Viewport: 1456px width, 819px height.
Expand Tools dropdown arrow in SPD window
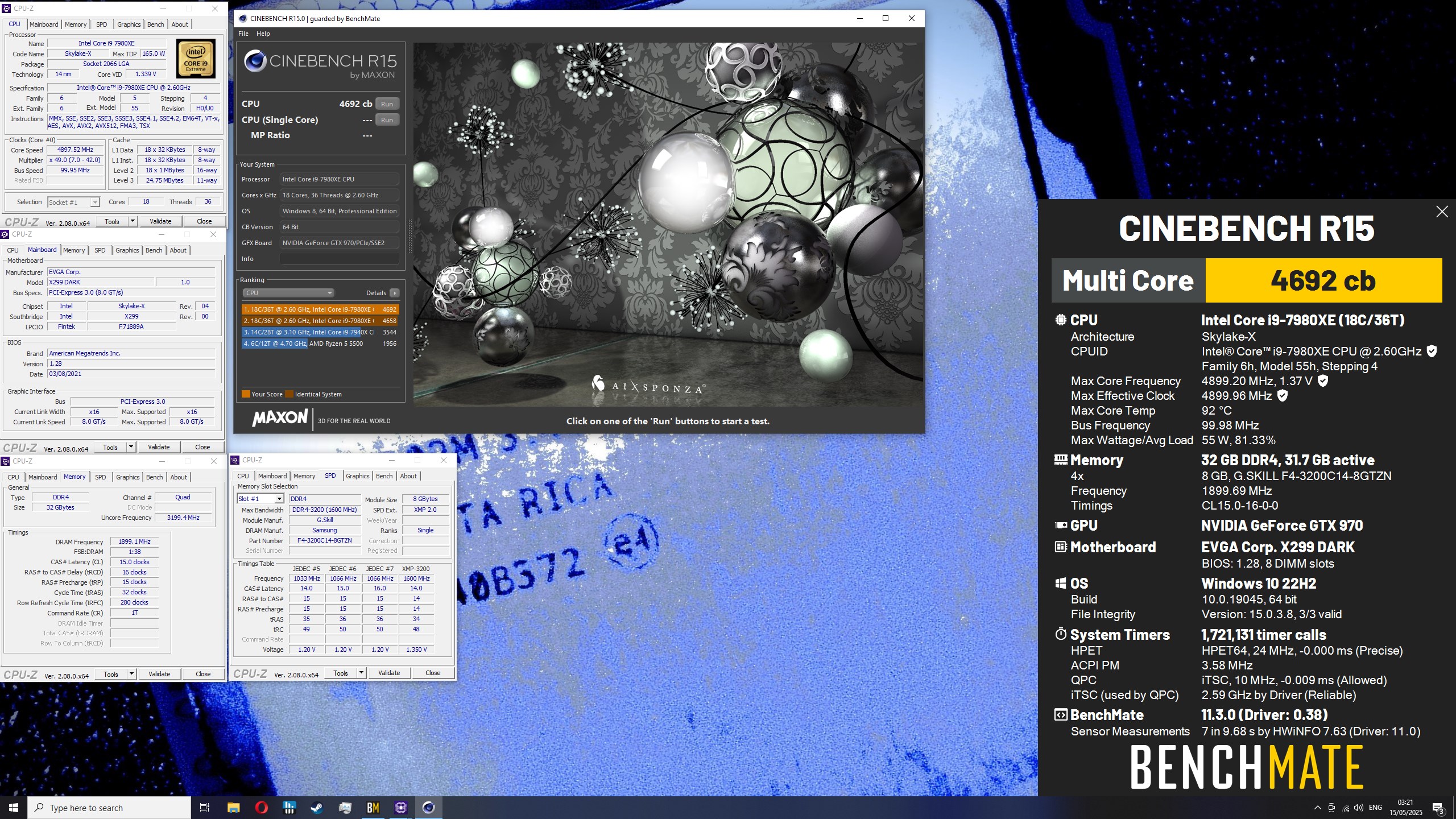361,673
